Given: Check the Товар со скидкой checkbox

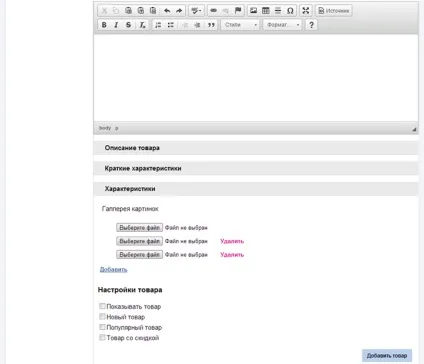Looking at the screenshot, I should pyautogui.click(x=102, y=337).
